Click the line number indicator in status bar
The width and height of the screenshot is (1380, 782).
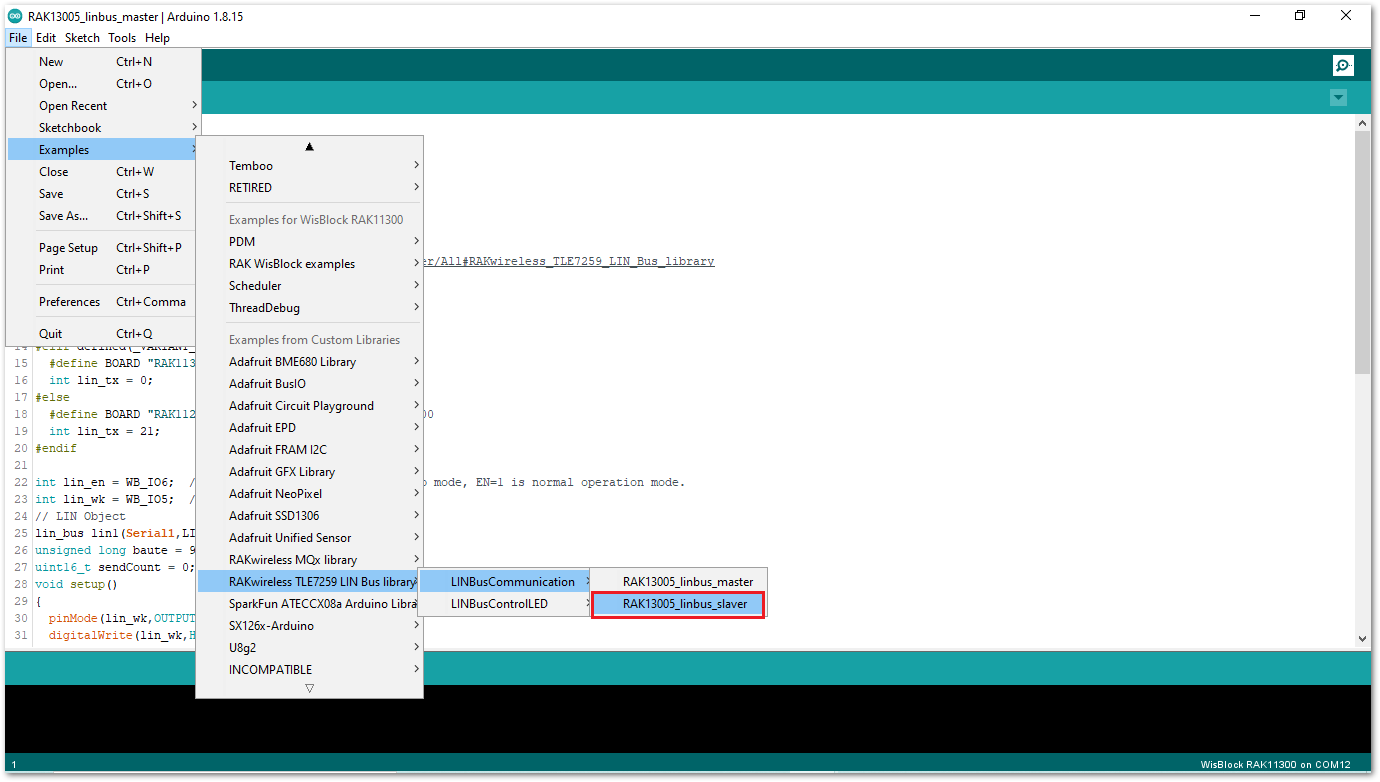(x=14, y=765)
